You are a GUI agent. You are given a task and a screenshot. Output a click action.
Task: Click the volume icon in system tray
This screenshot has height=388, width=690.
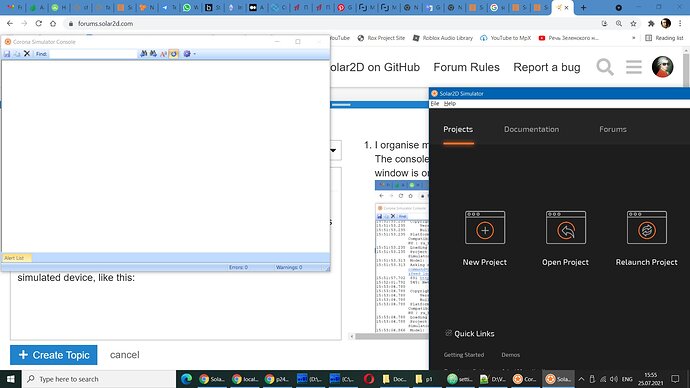point(614,379)
